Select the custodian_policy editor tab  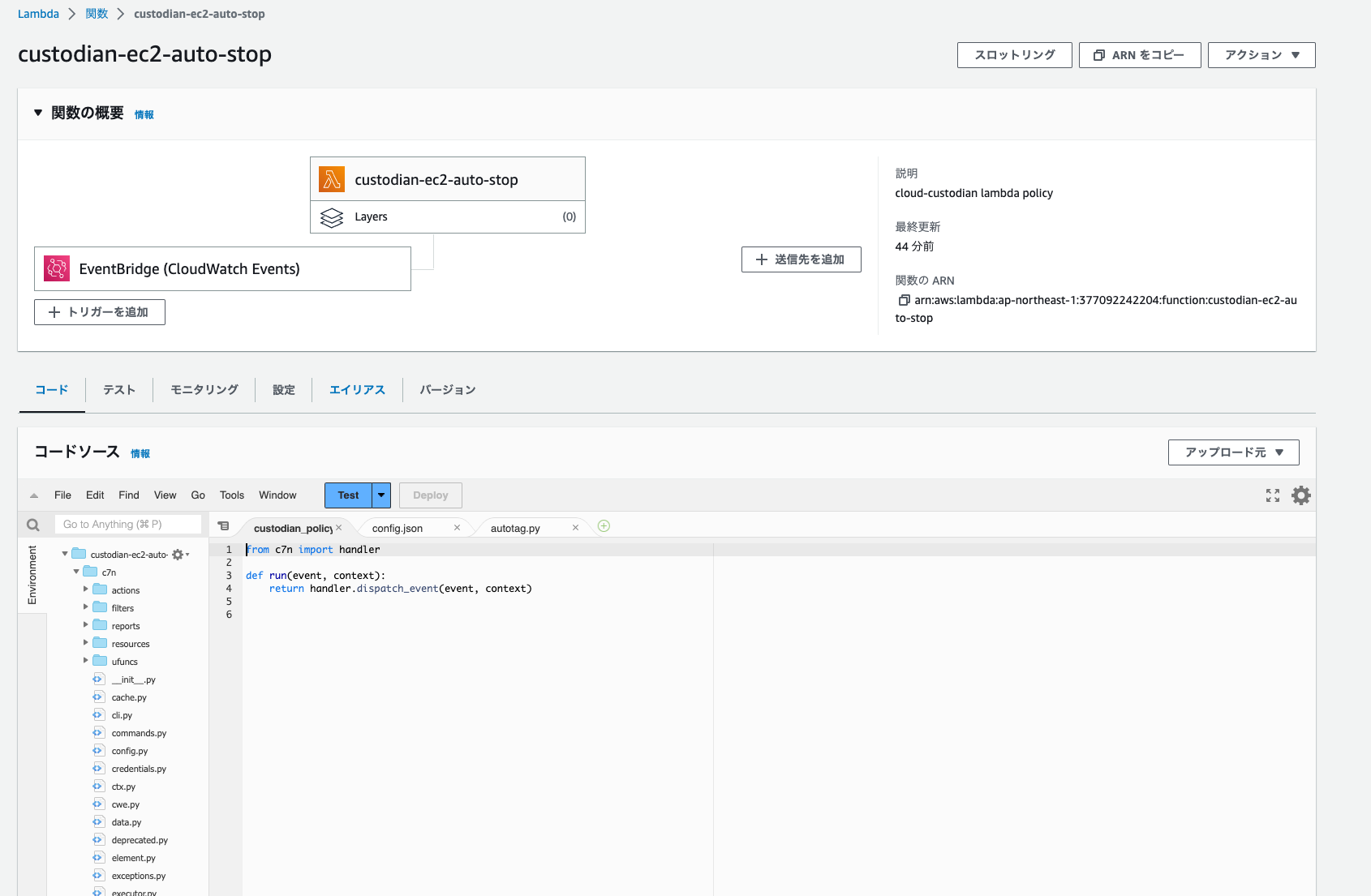pyautogui.click(x=293, y=528)
